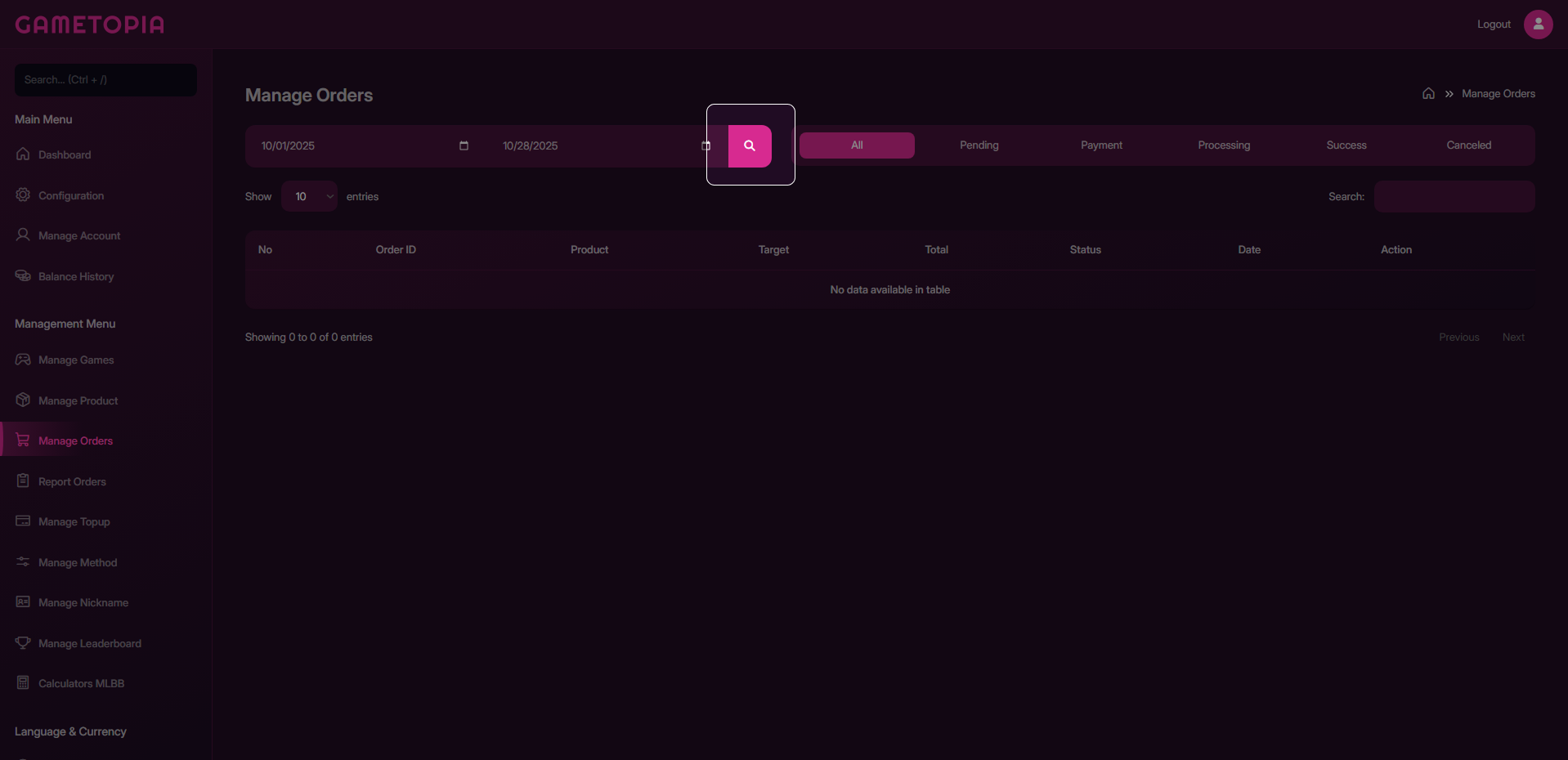This screenshot has height=760, width=1568.
Task: Click the Dashboard home icon in sidebar
Action: click(23, 154)
